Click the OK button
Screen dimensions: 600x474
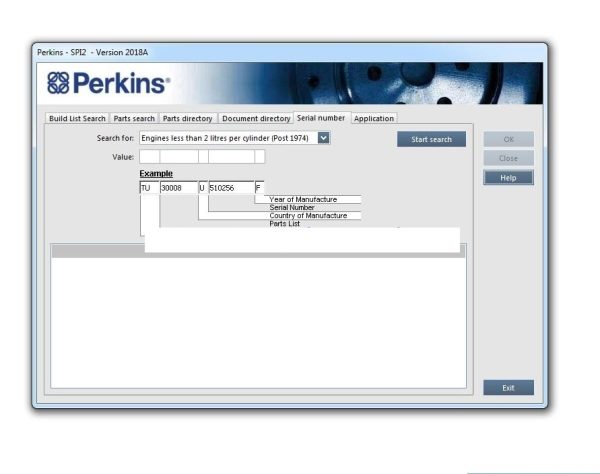click(x=508, y=139)
